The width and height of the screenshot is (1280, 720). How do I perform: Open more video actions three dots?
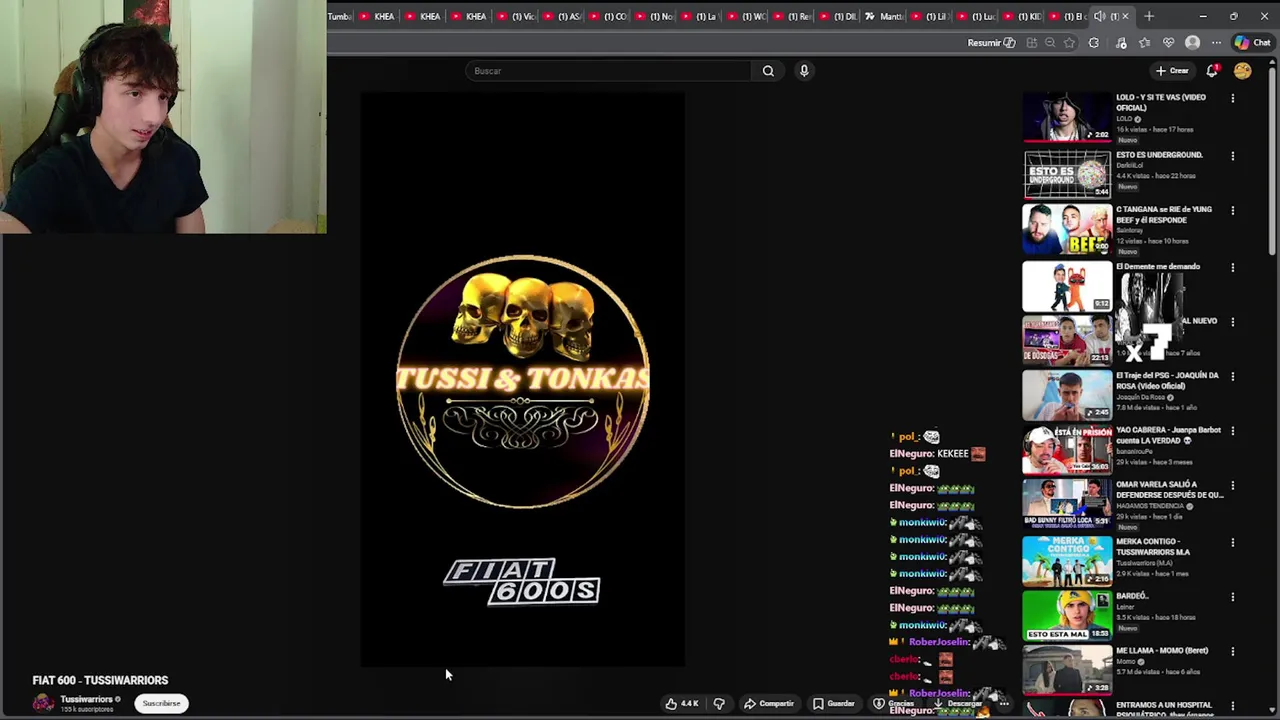coord(1004,704)
